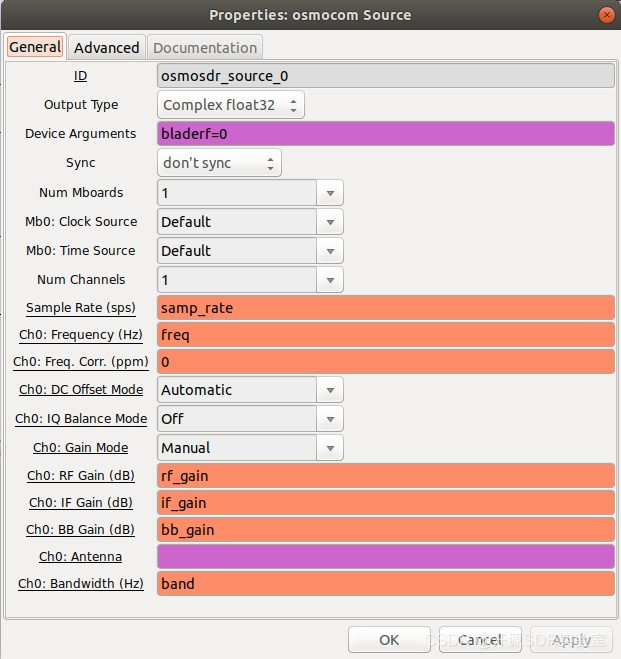Click the Apply button
This screenshot has width=621, height=659.
tap(571, 640)
